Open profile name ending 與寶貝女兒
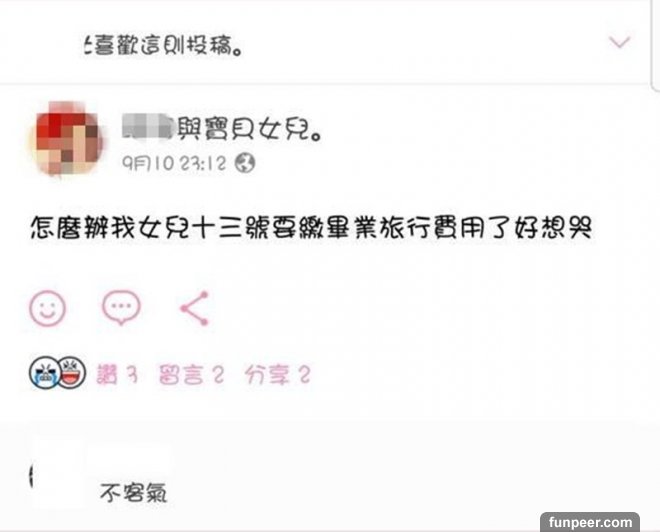The width and height of the screenshot is (660, 532). 223,128
